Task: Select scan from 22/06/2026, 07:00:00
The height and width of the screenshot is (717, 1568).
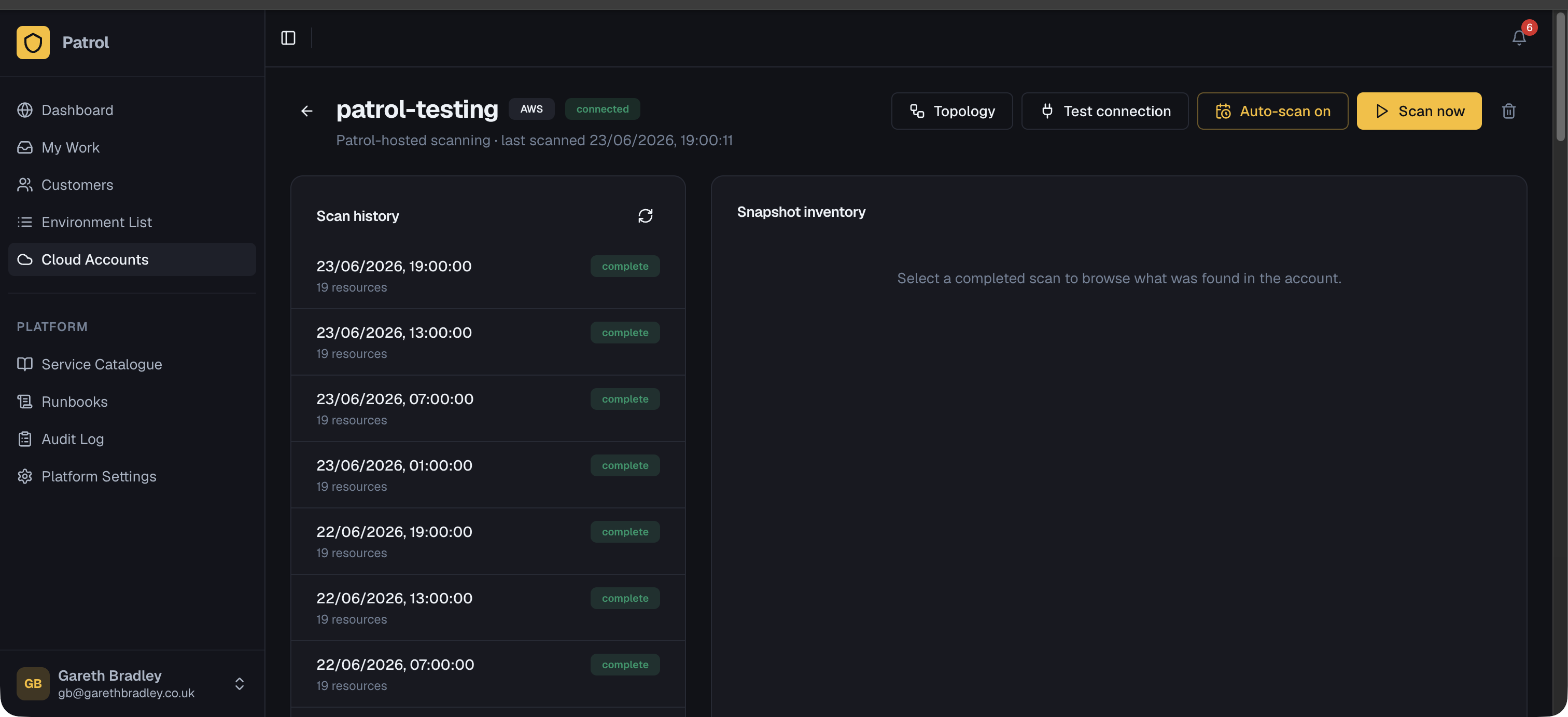Action: [x=488, y=674]
